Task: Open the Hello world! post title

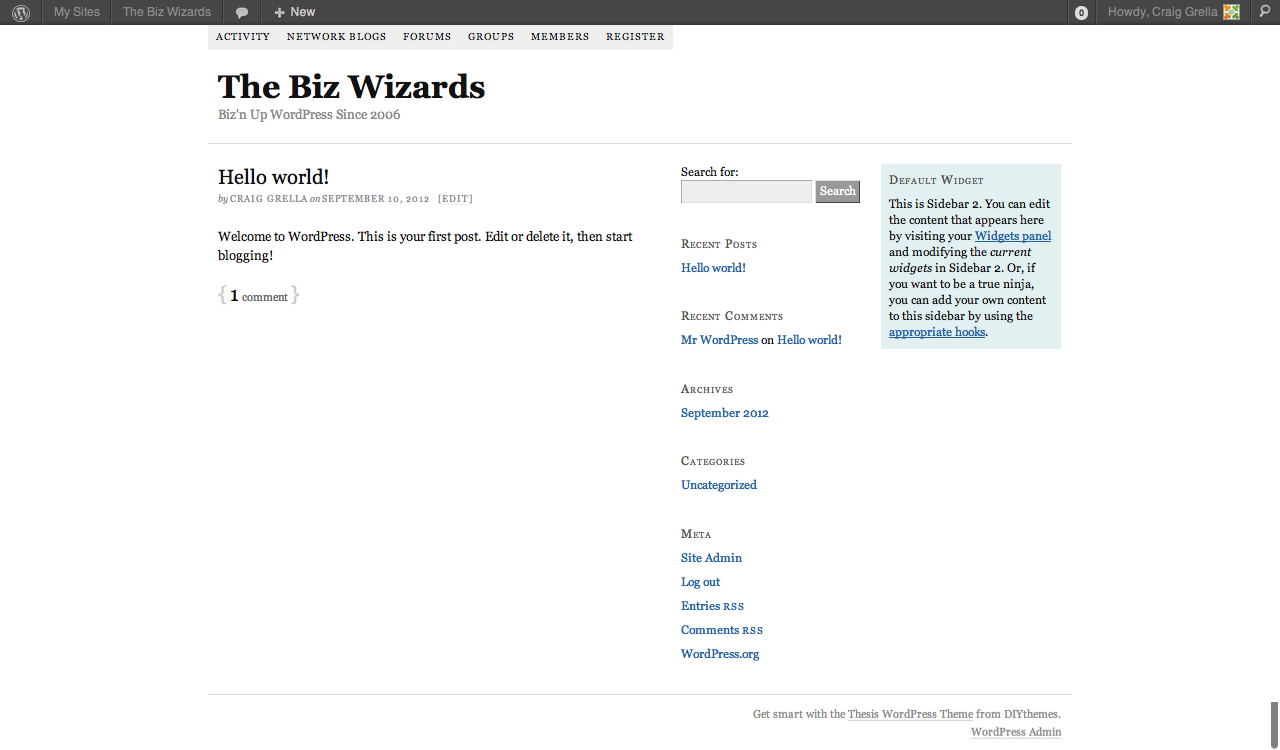Action: 273,177
